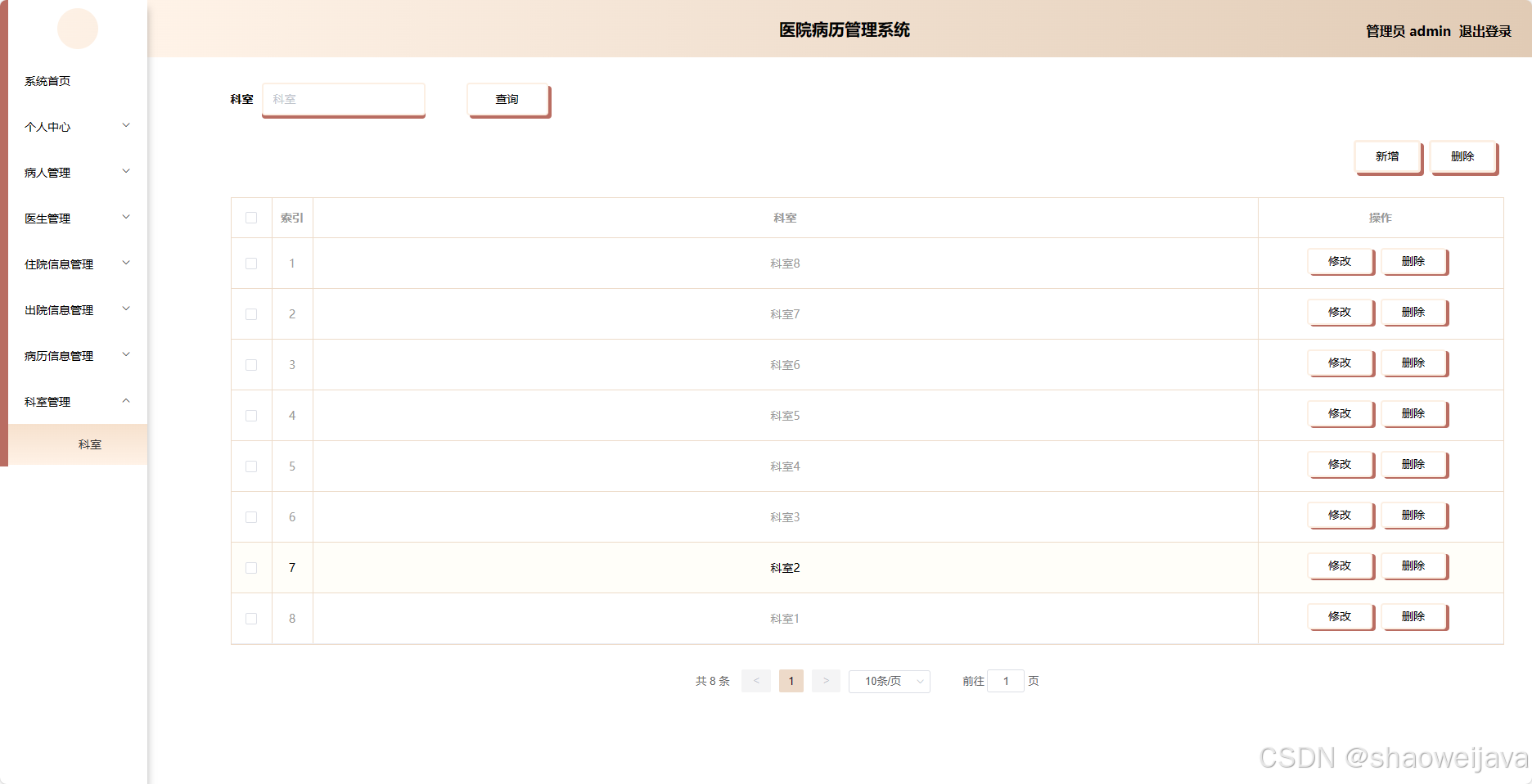Click the 新增 button to add department

coord(1387,155)
